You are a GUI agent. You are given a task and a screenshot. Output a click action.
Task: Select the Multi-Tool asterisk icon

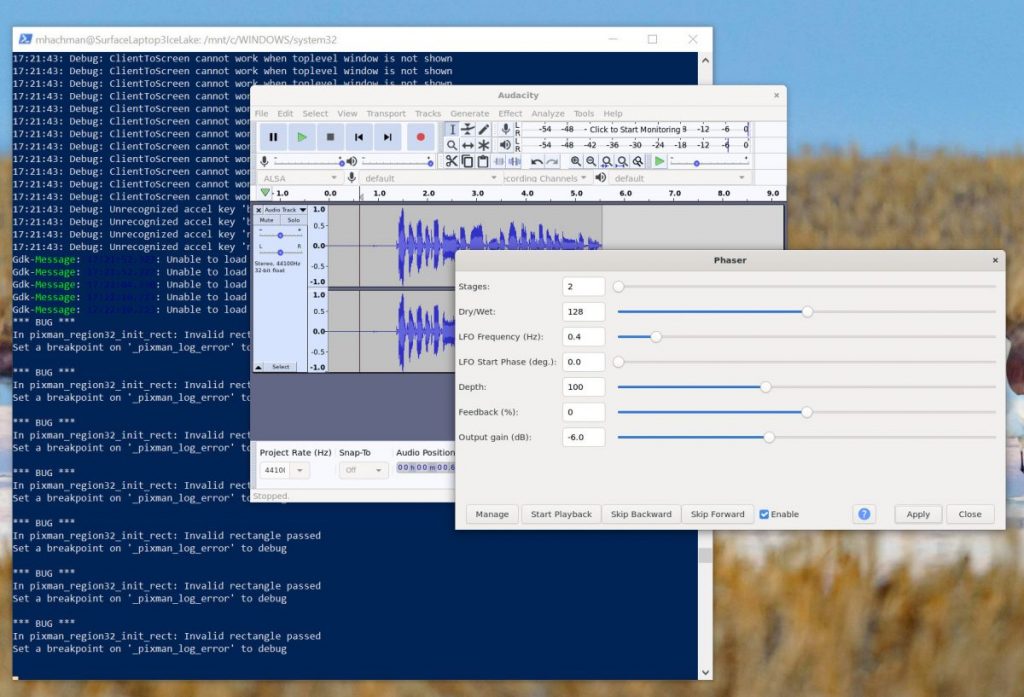coord(483,145)
